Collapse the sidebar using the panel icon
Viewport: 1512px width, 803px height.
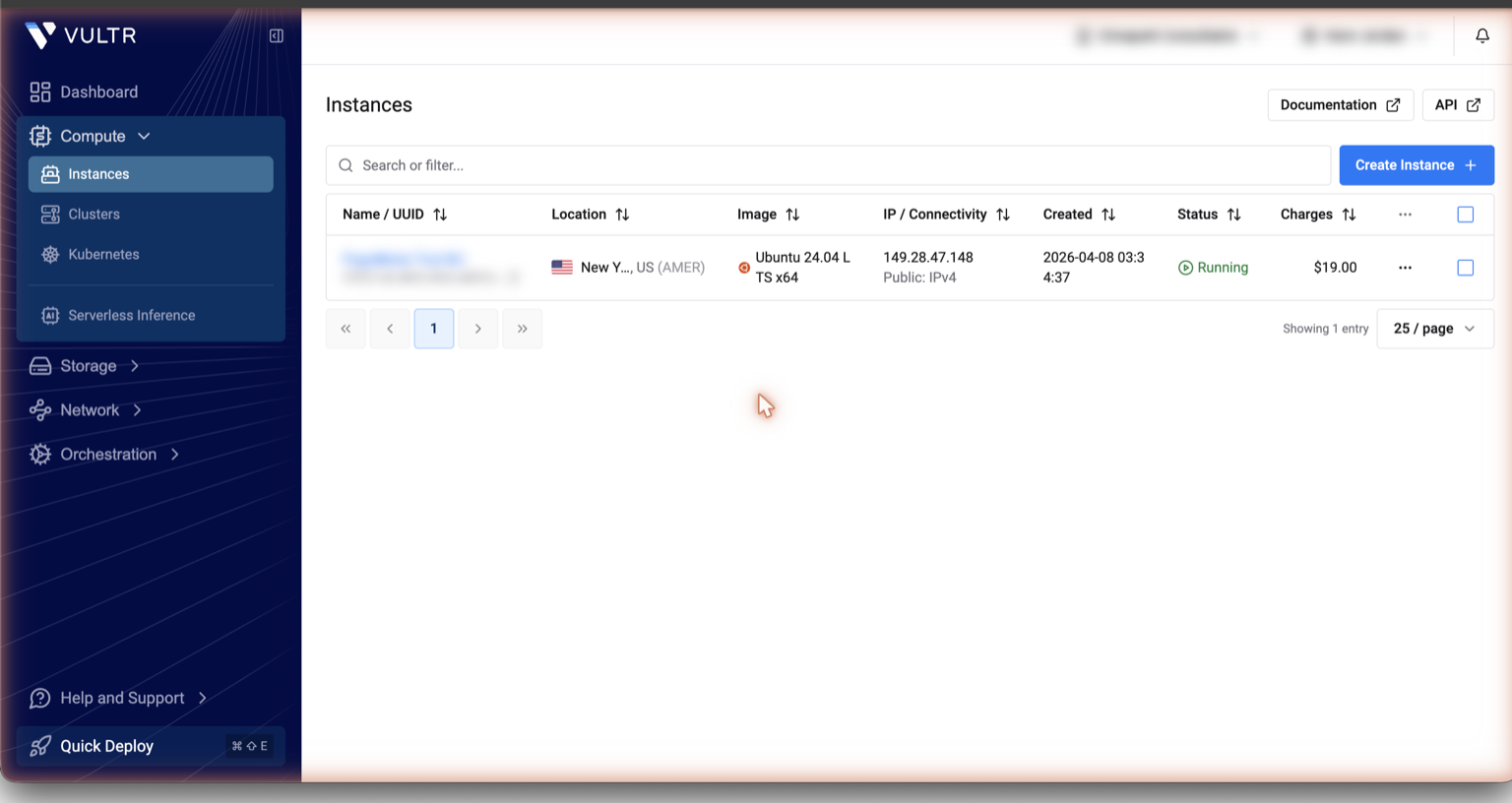277,36
